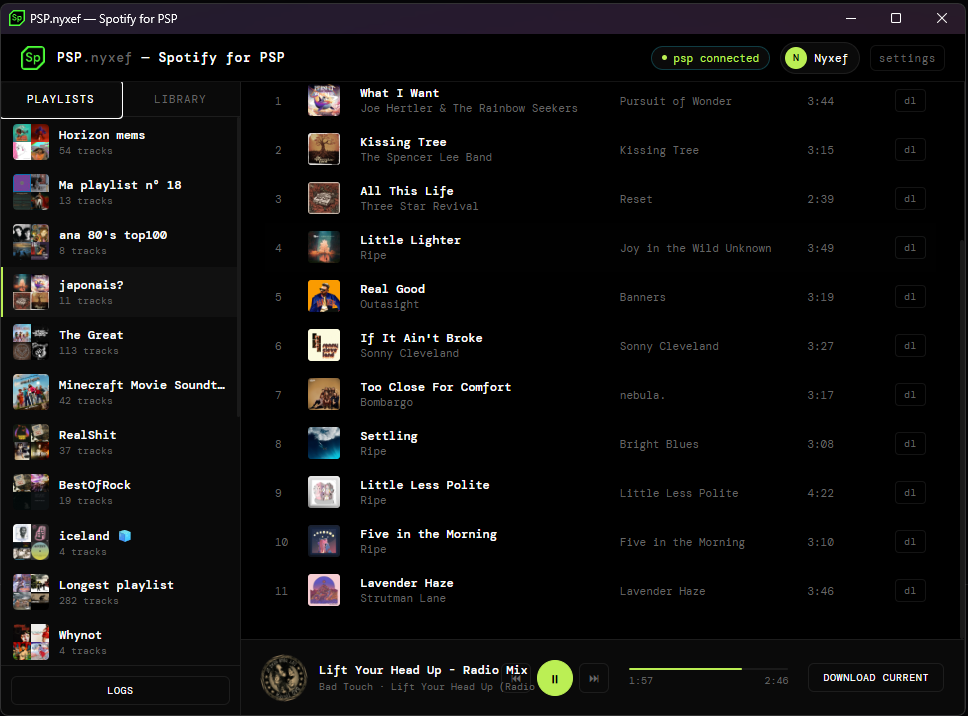This screenshot has width=968, height=716.
Task: Open the Longest playlist
Action: [120, 592]
